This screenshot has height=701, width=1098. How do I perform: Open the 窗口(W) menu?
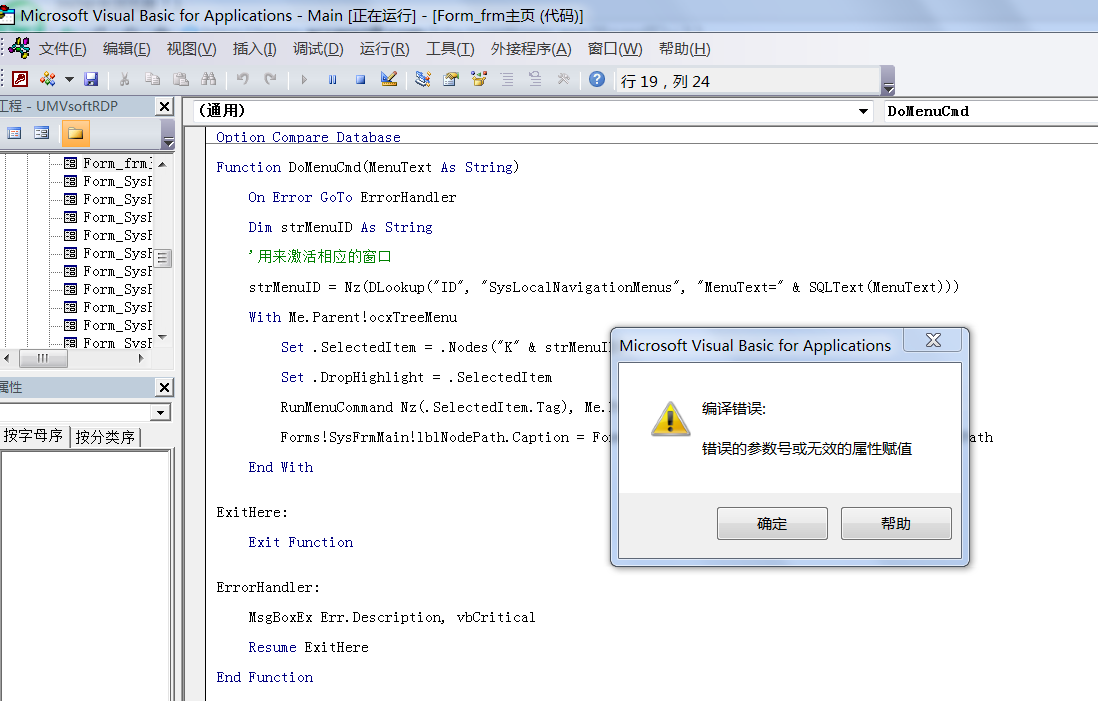tap(615, 48)
